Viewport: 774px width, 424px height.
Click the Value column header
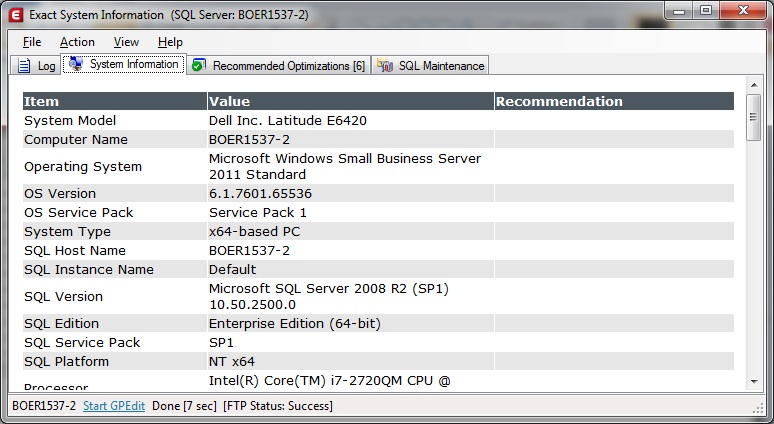pyautogui.click(x=350, y=101)
